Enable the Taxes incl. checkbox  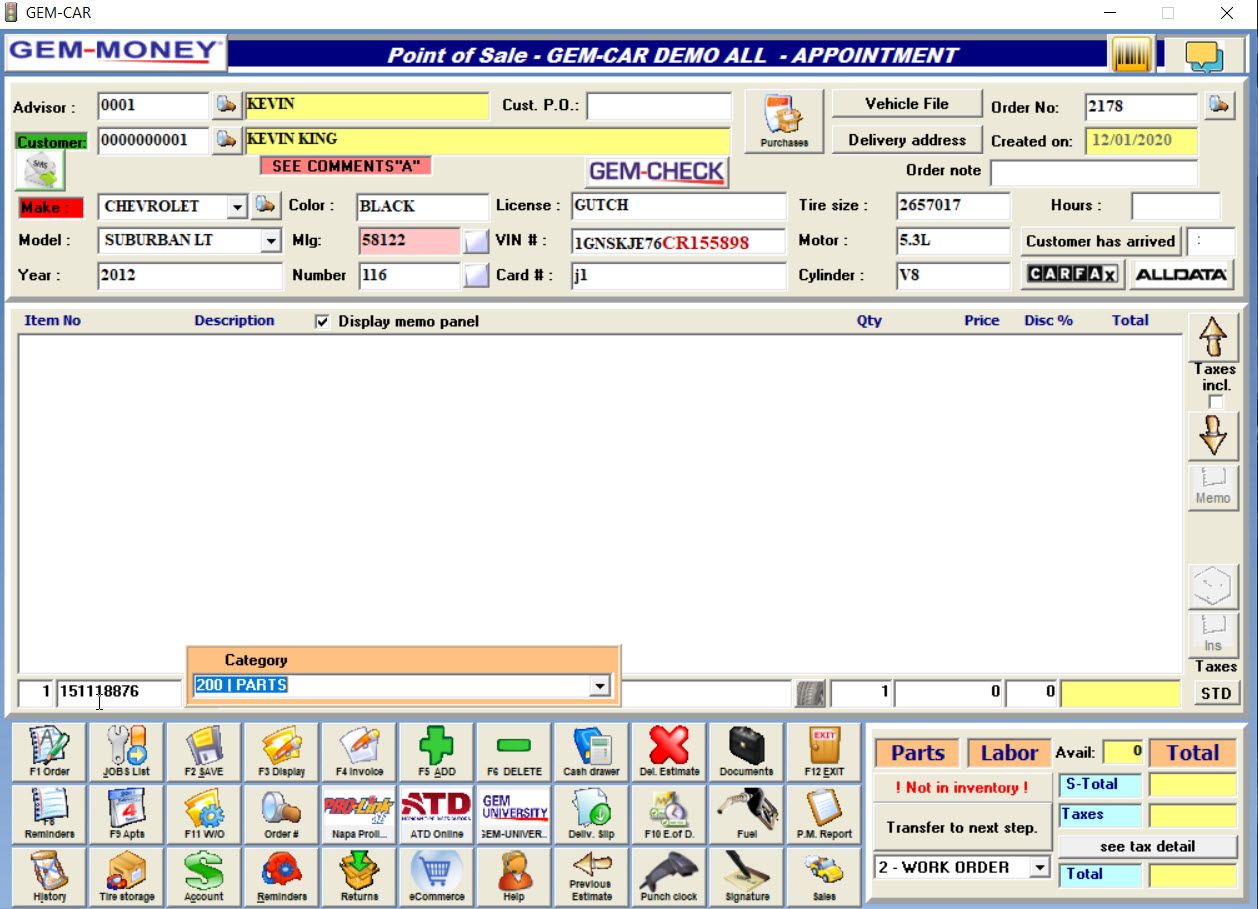coord(1216,402)
